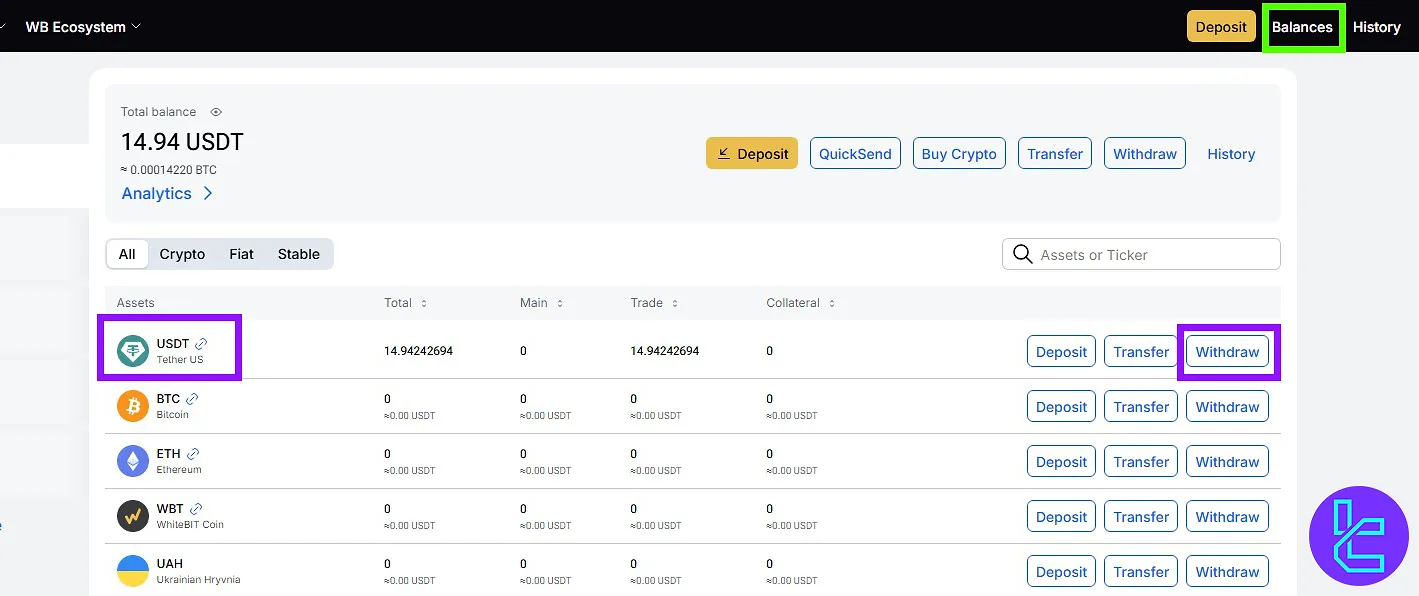1419x596 pixels.
Task: Open History in the top navigation
Action: coord(1377,27)
